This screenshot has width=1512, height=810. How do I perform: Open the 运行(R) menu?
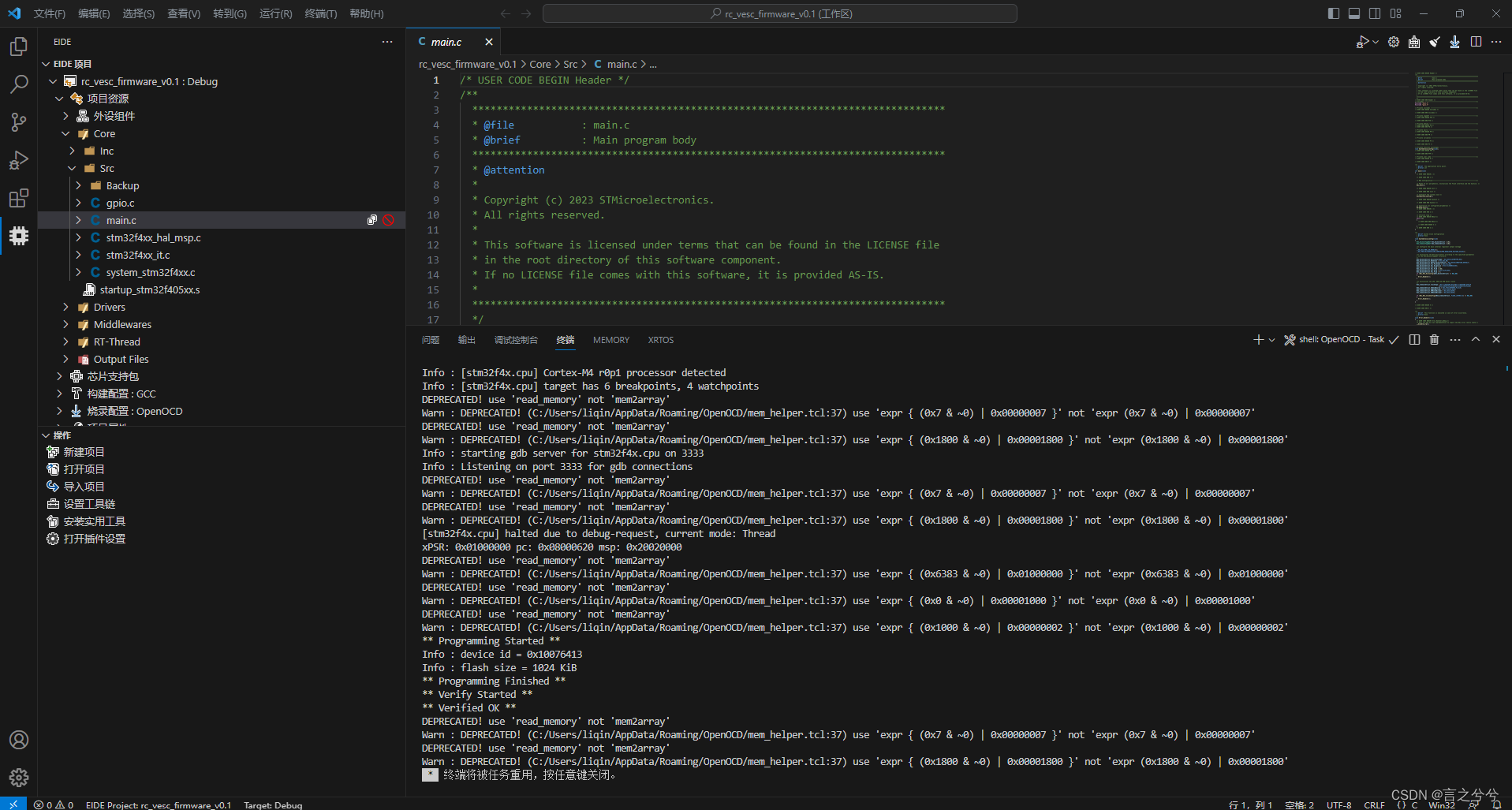[x=274, y=13]
